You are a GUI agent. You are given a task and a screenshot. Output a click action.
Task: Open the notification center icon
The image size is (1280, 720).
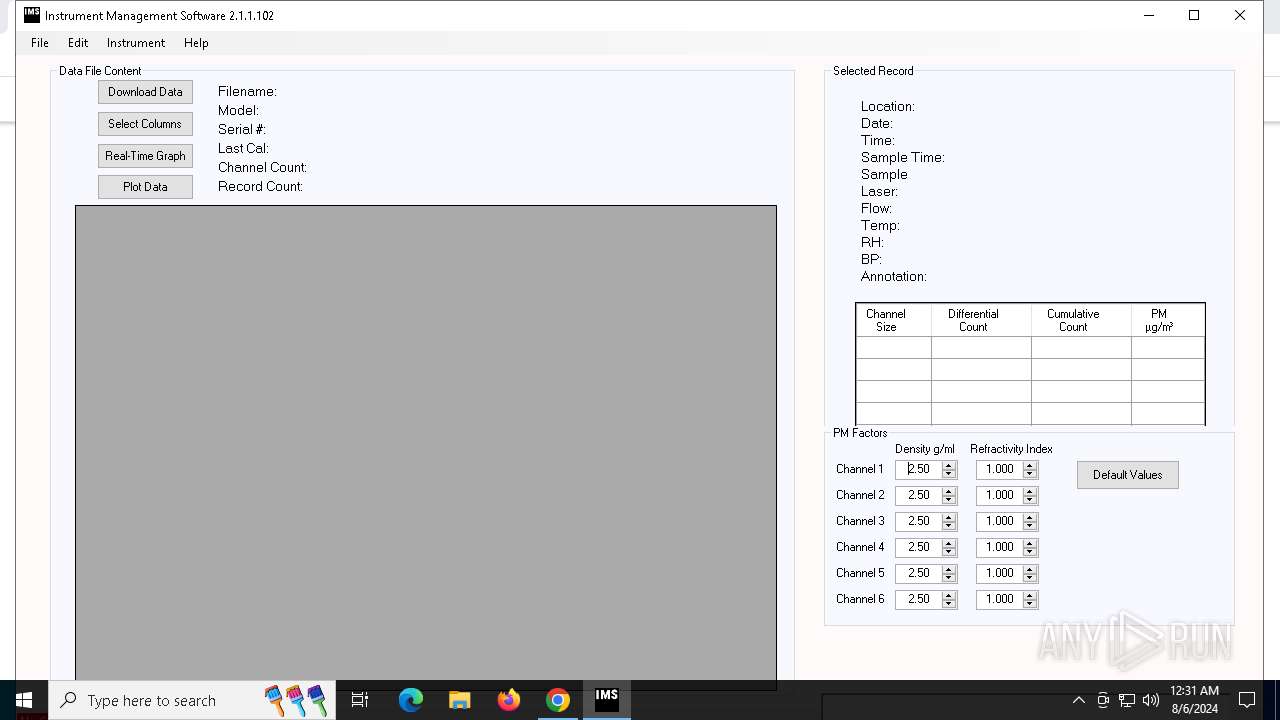coord(1247,700)
